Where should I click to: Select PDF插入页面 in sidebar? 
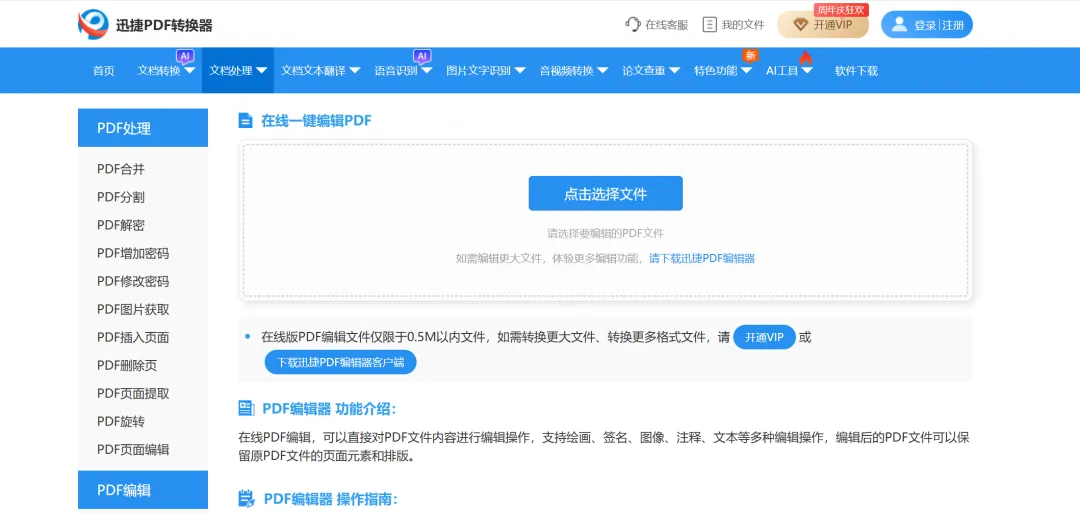click(x=133, y=338)
